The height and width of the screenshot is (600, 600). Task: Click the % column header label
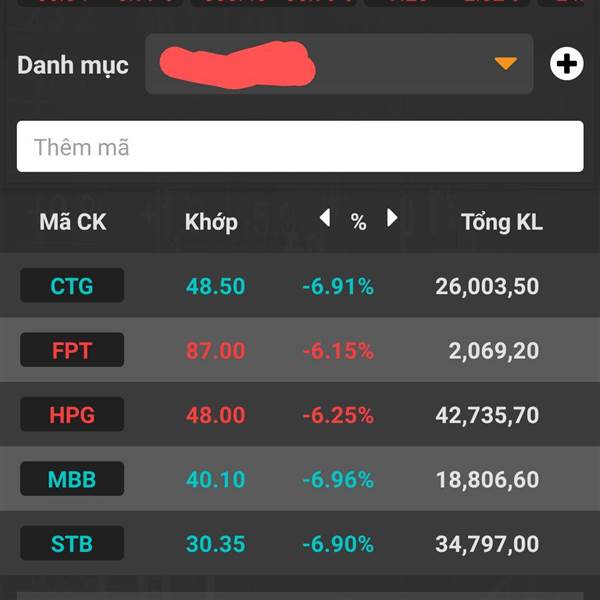(x=359, y=222)
